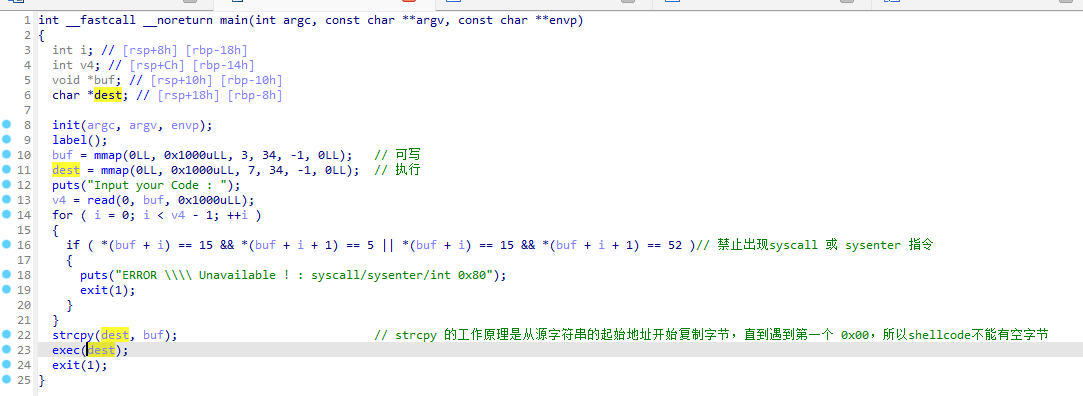This screenshot has width=1083, height=396.
Task: Click the [rbp-18h] stack comment
Action: coord(216,50)
